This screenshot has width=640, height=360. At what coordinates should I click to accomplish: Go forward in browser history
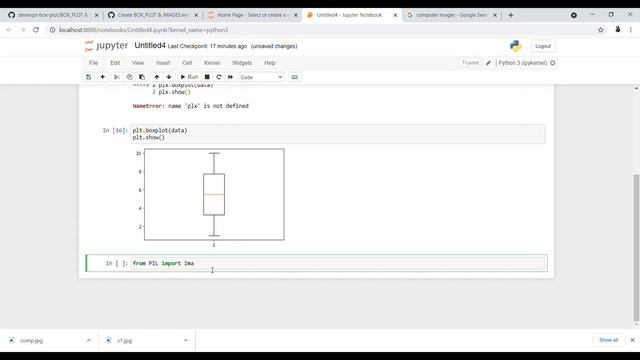click(x=22, y=30)
